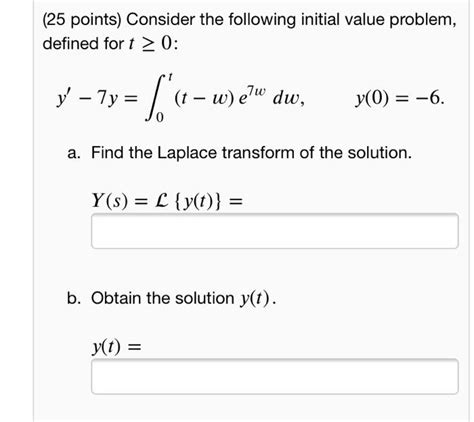Click the e^{7w} exponential term
Screen dimensions: 474x422
(252, 96)
